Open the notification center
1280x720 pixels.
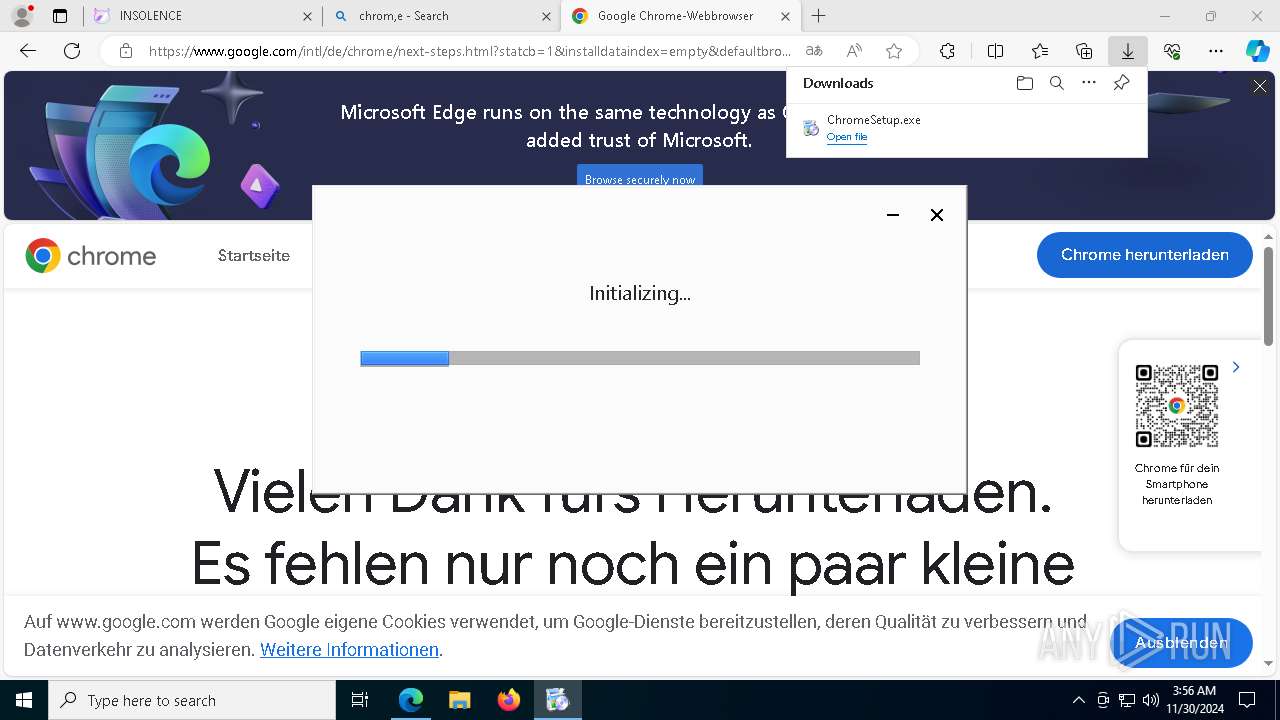pyautogui.click(x=1247, y=700)
